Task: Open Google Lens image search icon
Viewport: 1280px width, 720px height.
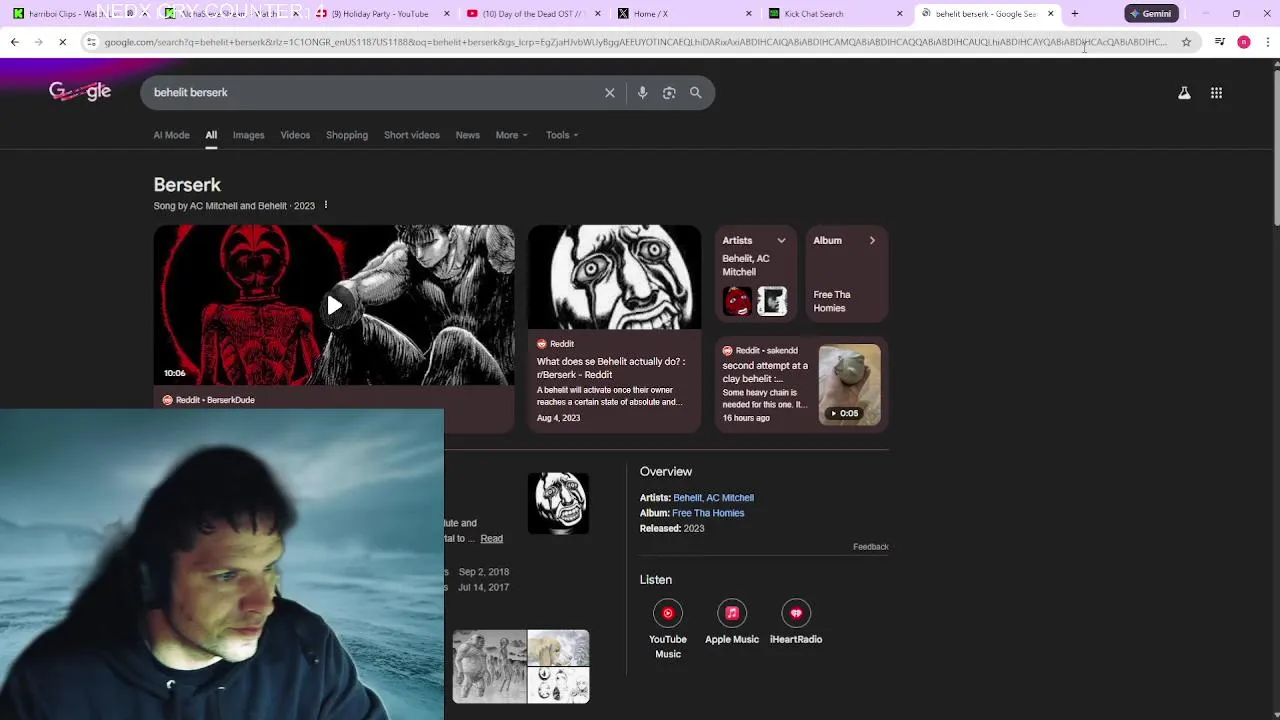Action: tap(669, 93)
